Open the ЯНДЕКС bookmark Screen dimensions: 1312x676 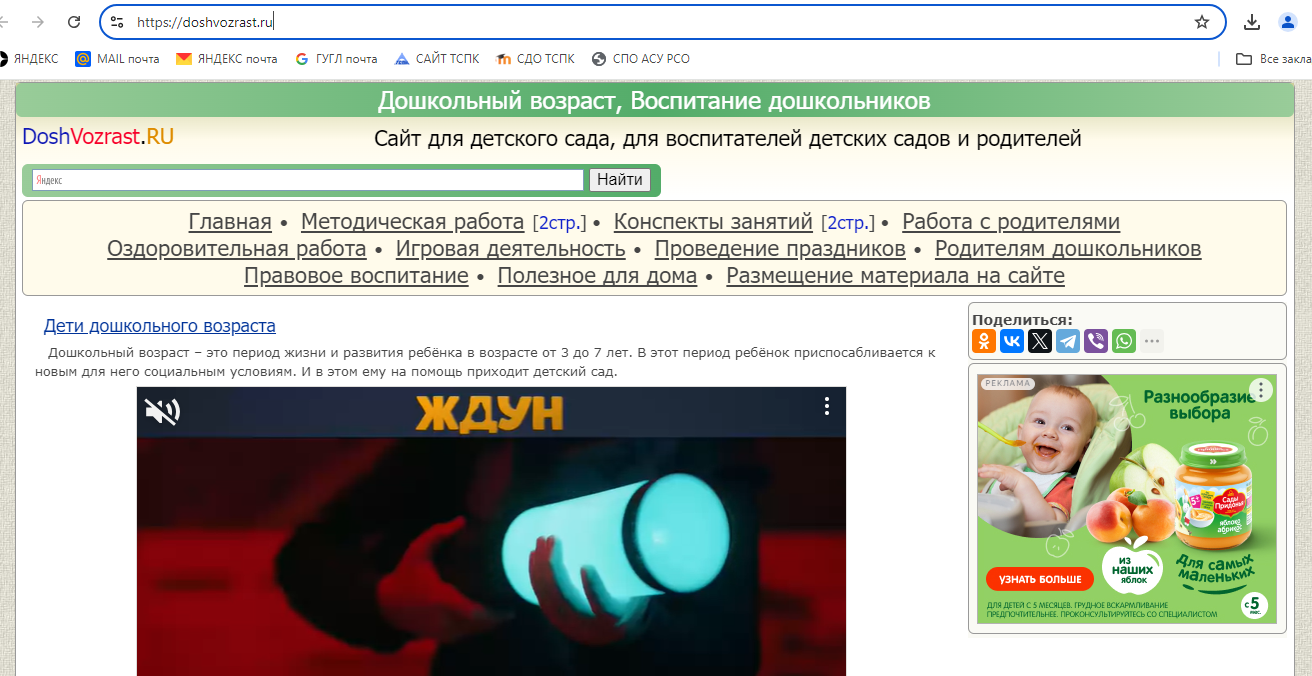pos(29,59)
